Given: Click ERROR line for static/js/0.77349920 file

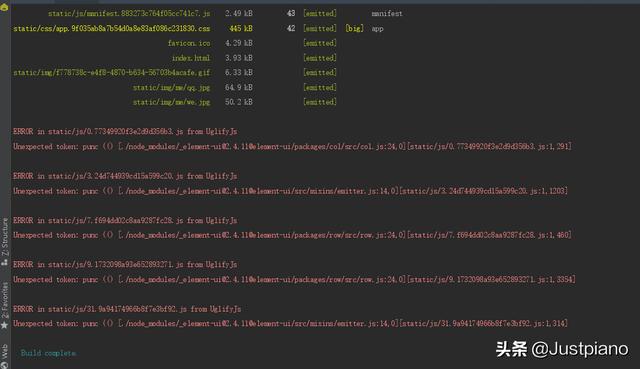Looking at the screenshot, I should coord(125,131).
